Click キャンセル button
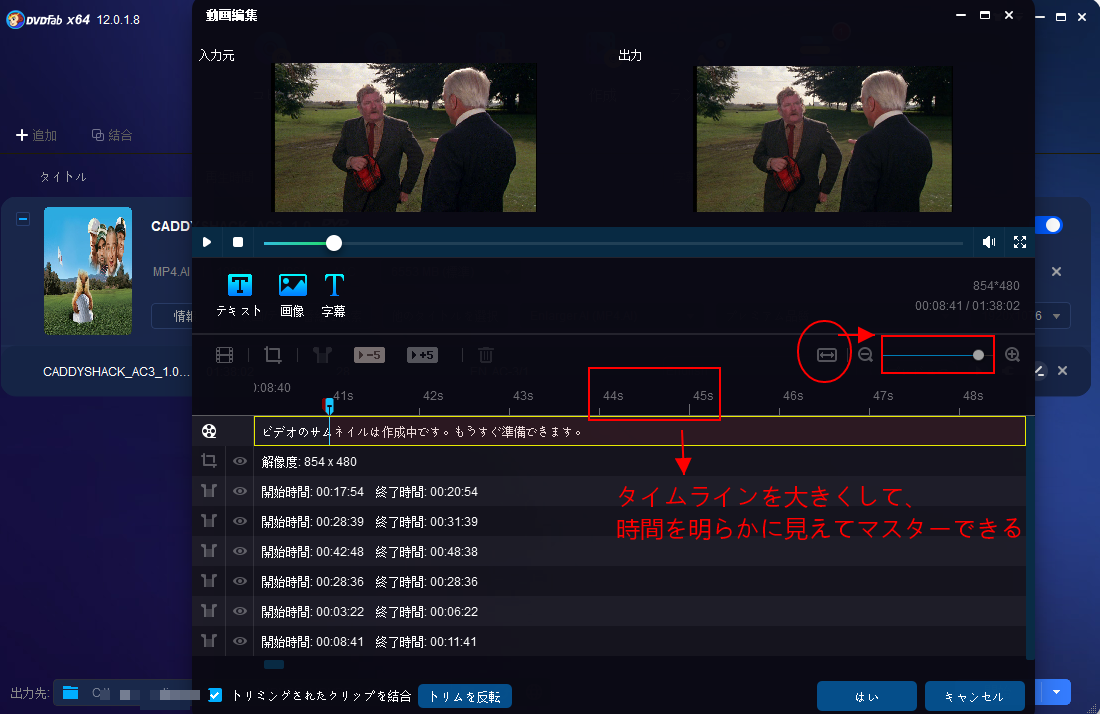The height and width of the screenshot is (714, 1100). [x=974, y=696]
